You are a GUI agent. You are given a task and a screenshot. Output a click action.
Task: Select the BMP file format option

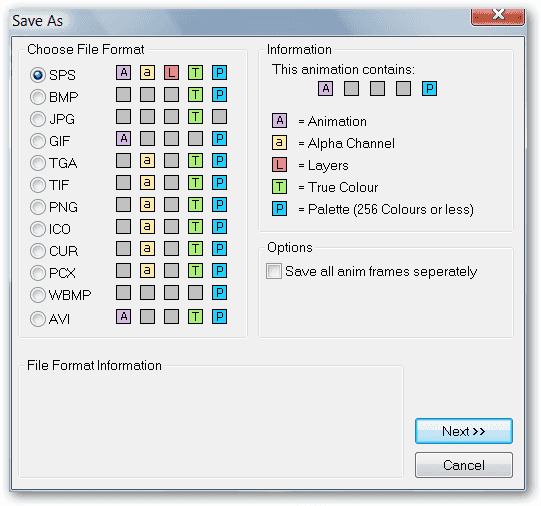[x=54, y=97]
